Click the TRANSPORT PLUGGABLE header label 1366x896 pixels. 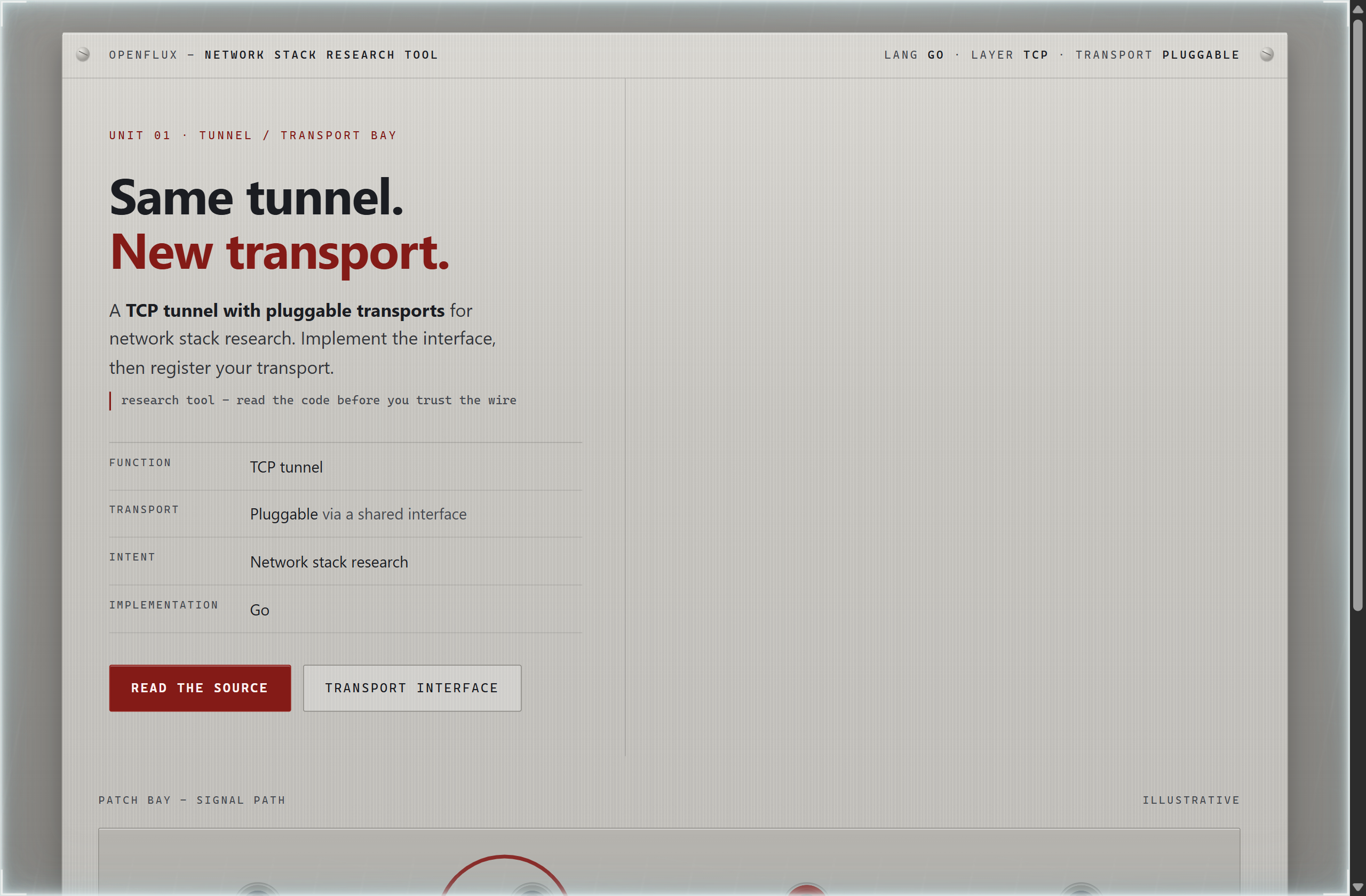click(1157, 55)
